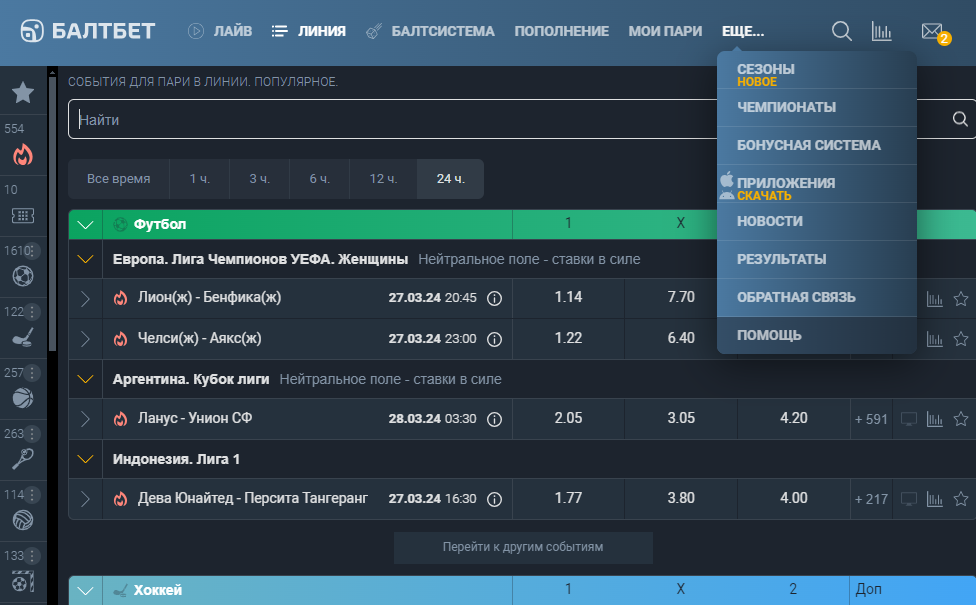
Task: Open messages envelope with 2 notifications
Action: click(934, 32)
